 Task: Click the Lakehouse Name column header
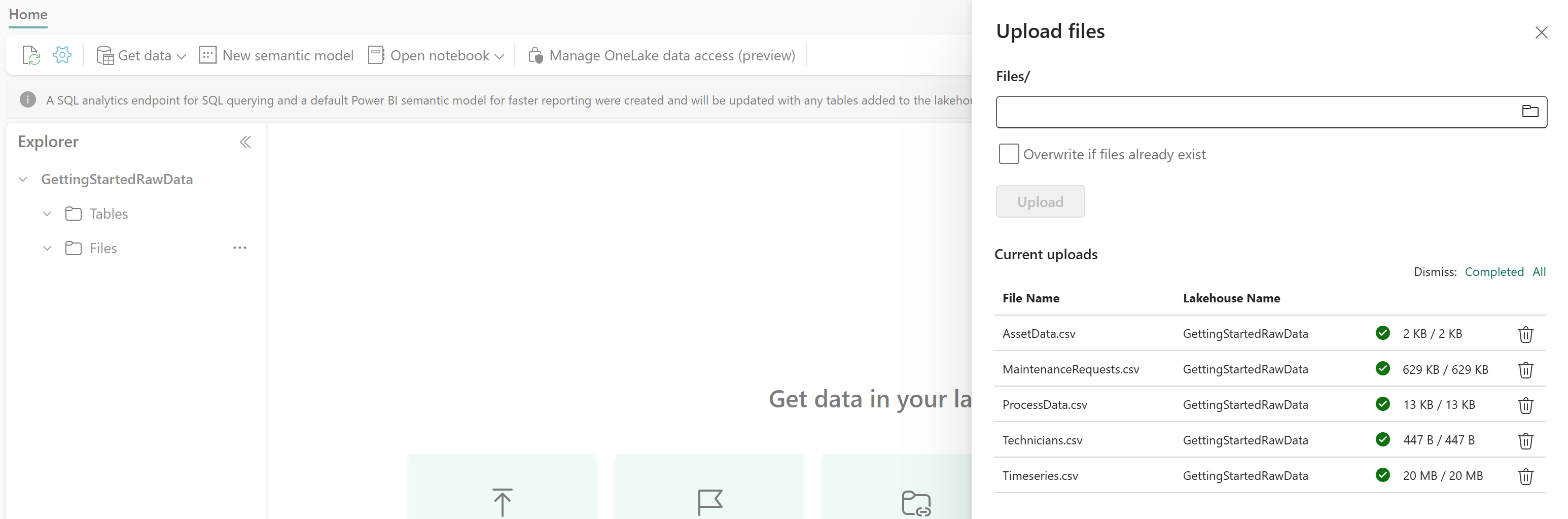[x=1231, y=298]
